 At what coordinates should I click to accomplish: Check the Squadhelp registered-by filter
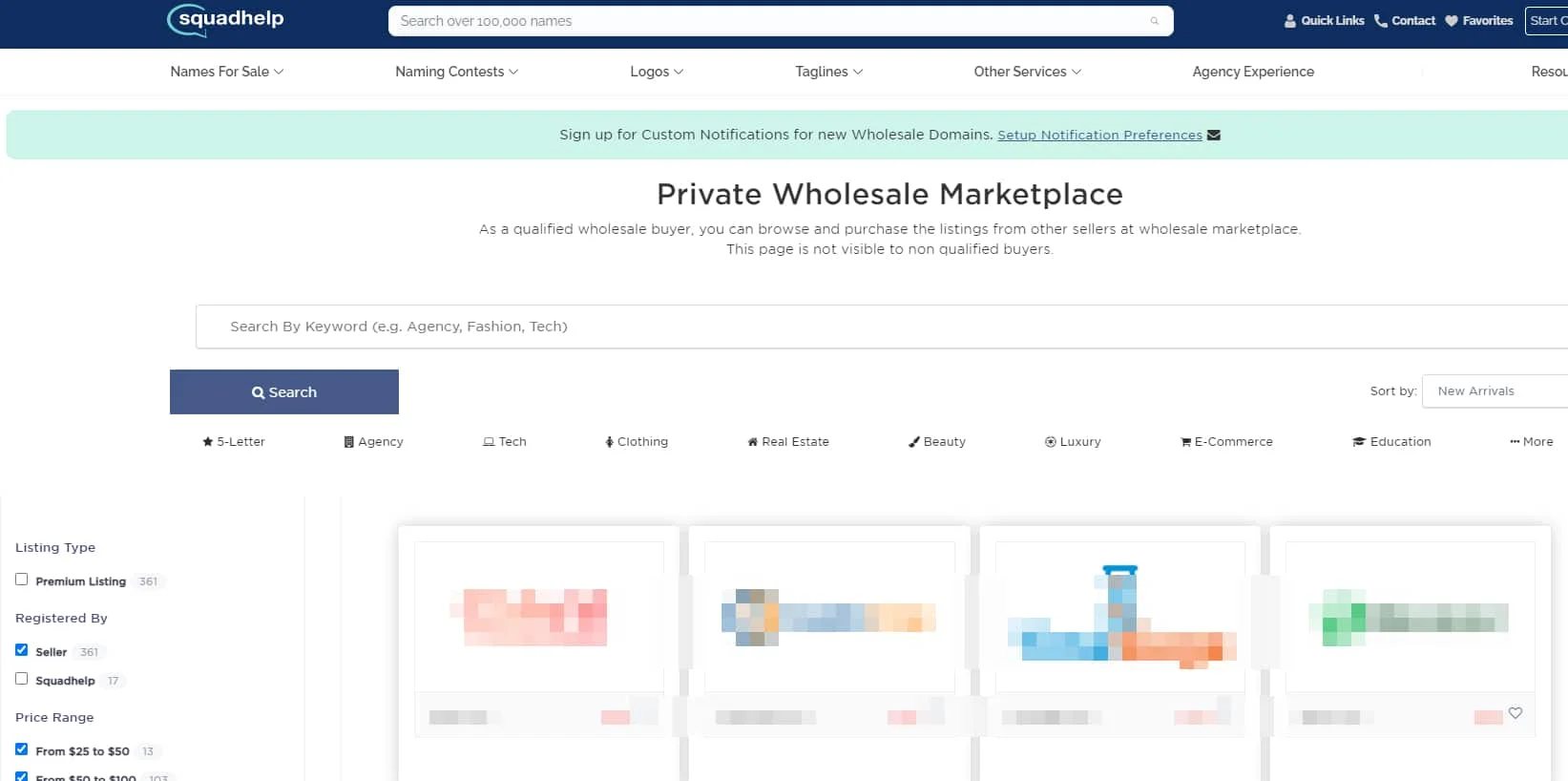21,679
